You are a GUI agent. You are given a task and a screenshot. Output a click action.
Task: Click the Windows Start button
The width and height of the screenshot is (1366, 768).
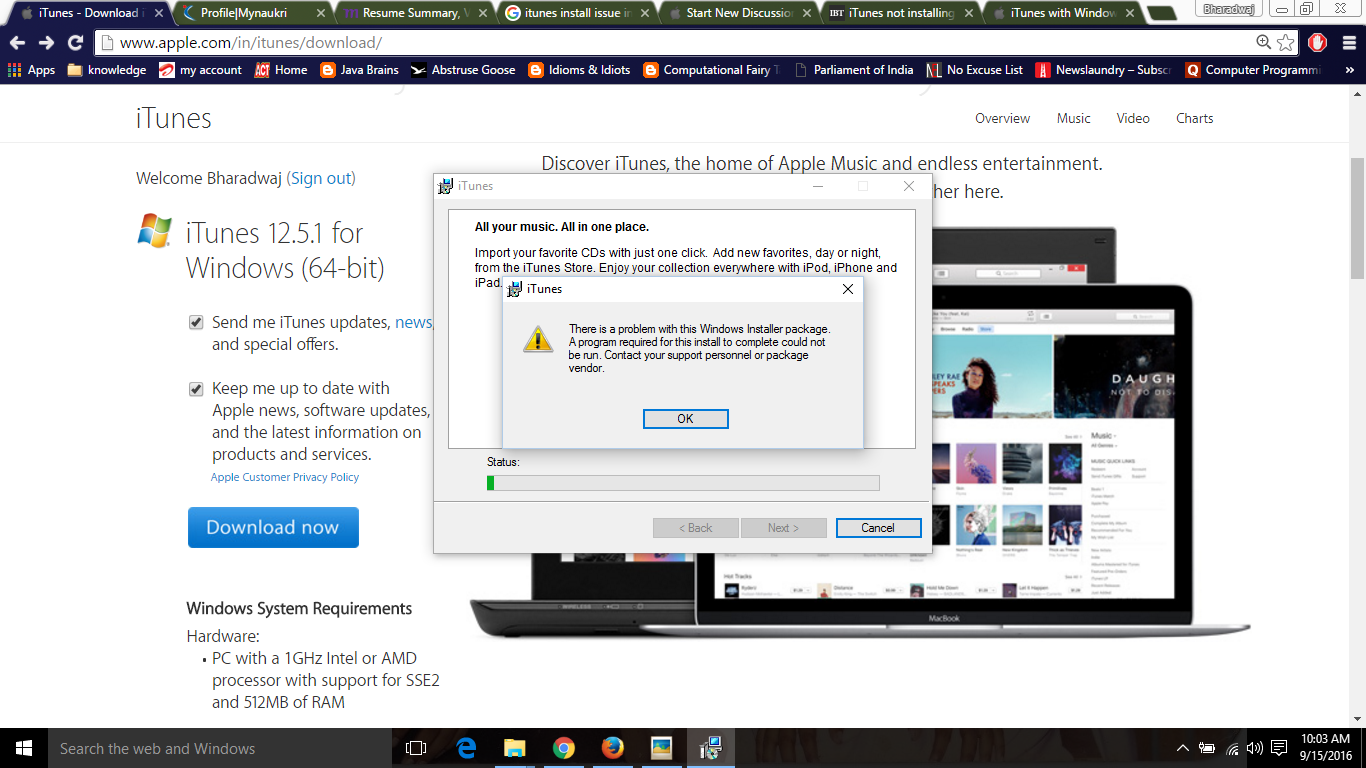[x=23, y=748]
